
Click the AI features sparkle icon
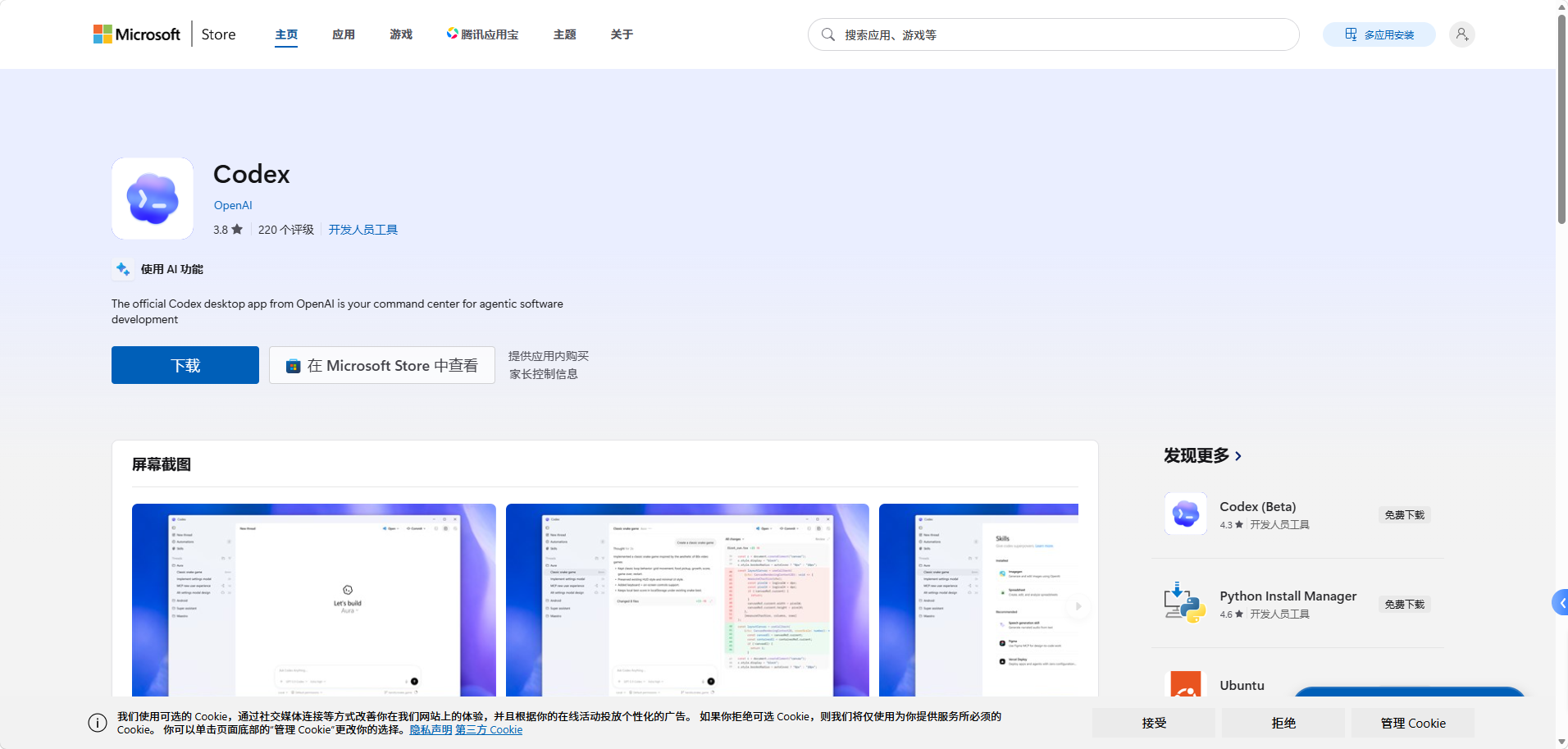(123, 269)
